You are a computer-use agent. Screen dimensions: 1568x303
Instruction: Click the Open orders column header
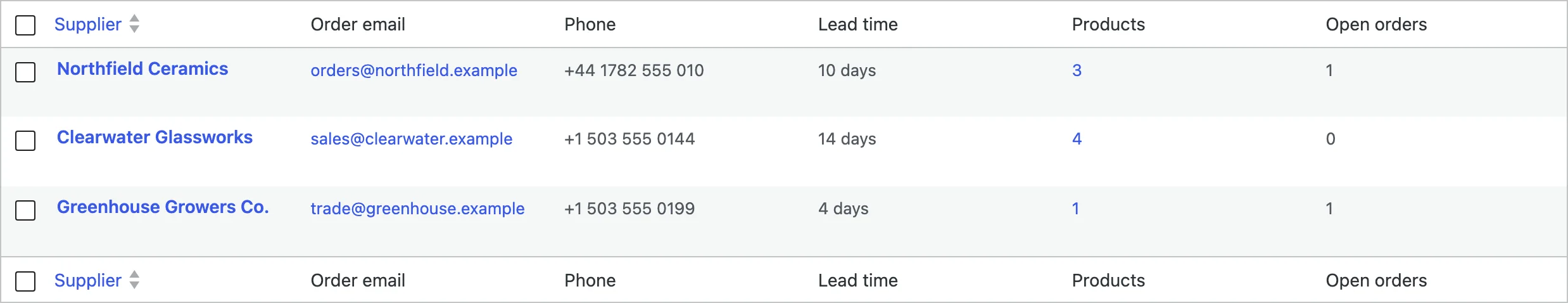pyautogui.click(x=1376, y=24)
